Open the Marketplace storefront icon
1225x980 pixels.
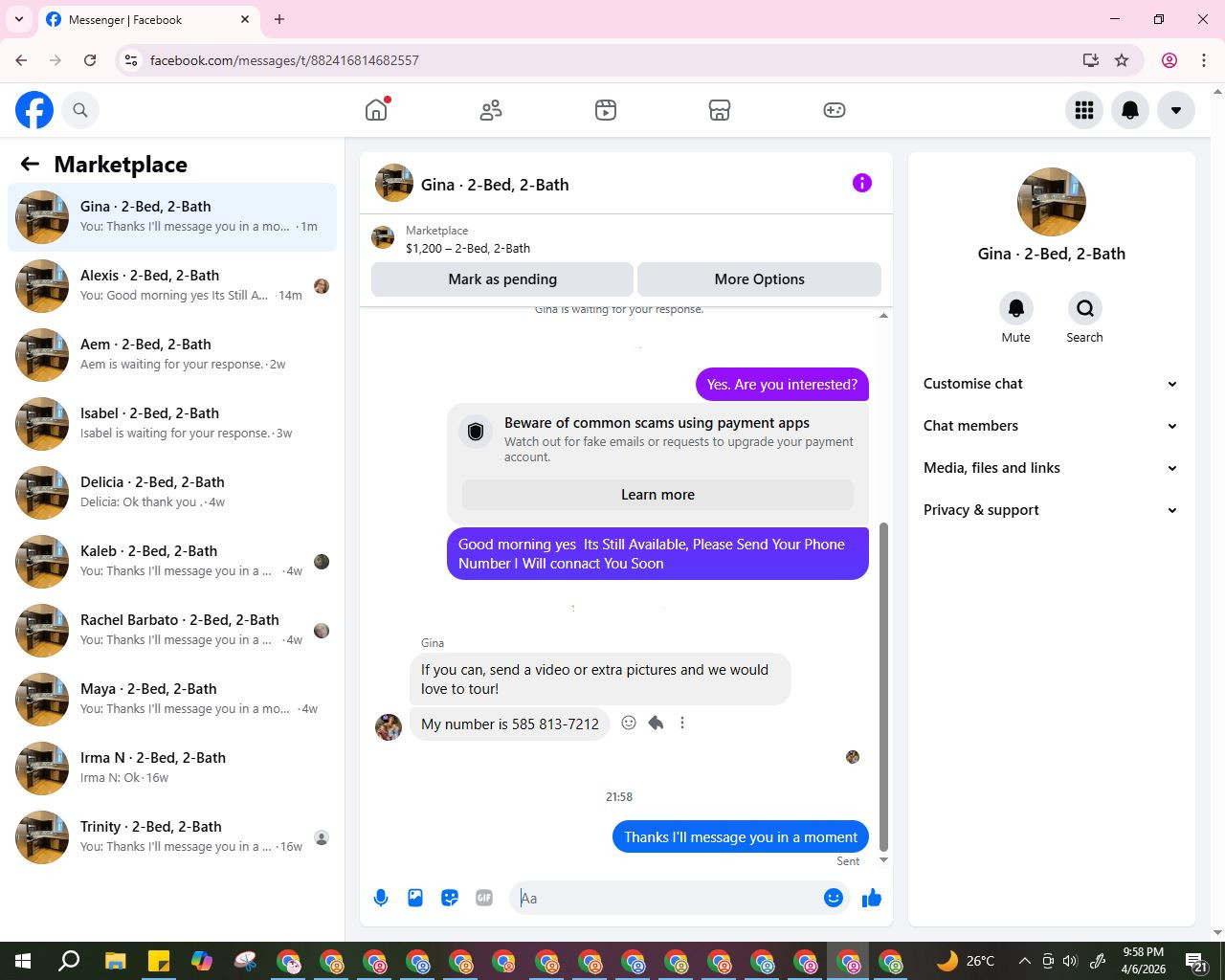click(x=720, y=110)
